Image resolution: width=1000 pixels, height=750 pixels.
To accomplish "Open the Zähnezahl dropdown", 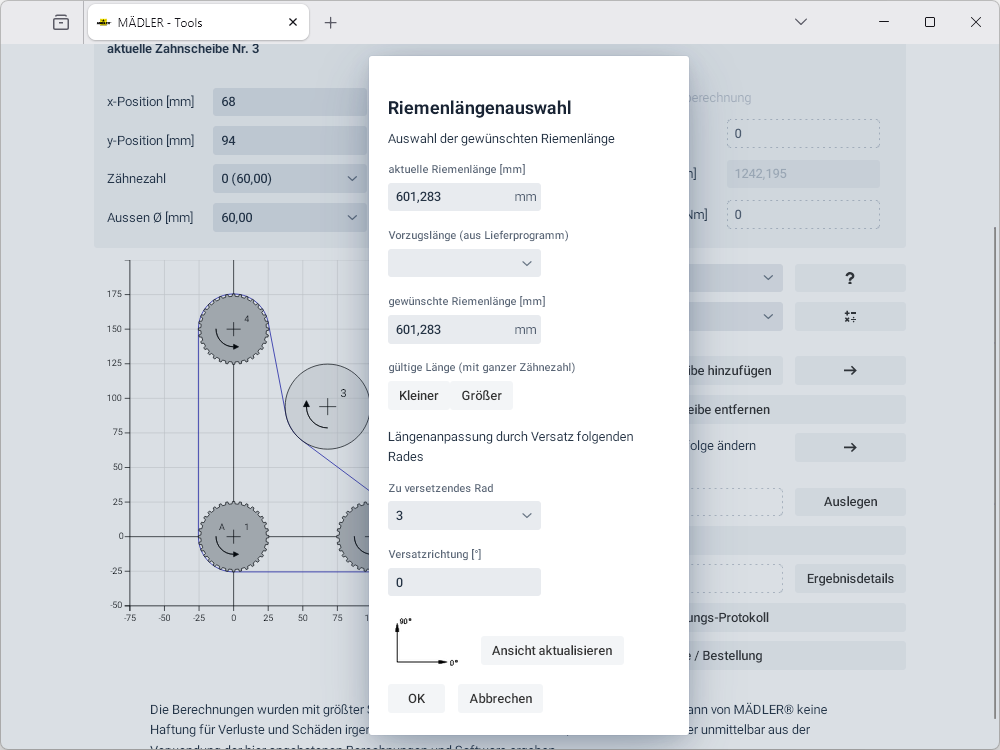I will [x=289, y=179].
